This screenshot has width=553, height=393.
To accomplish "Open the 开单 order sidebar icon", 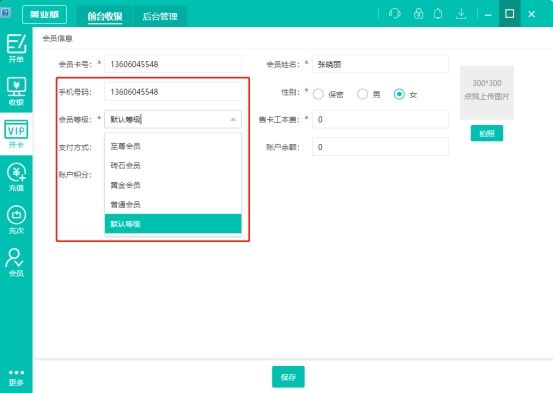I will [16, 48].
